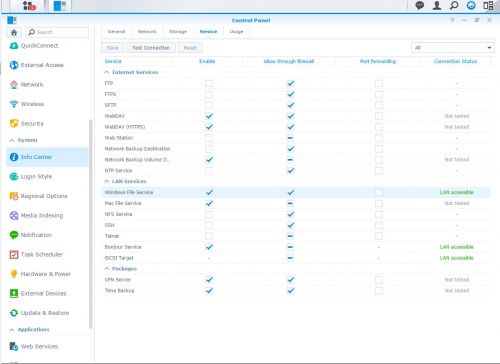500x364 pixels.
Task: Click the Reset button
Action: (x=190, y=48)
